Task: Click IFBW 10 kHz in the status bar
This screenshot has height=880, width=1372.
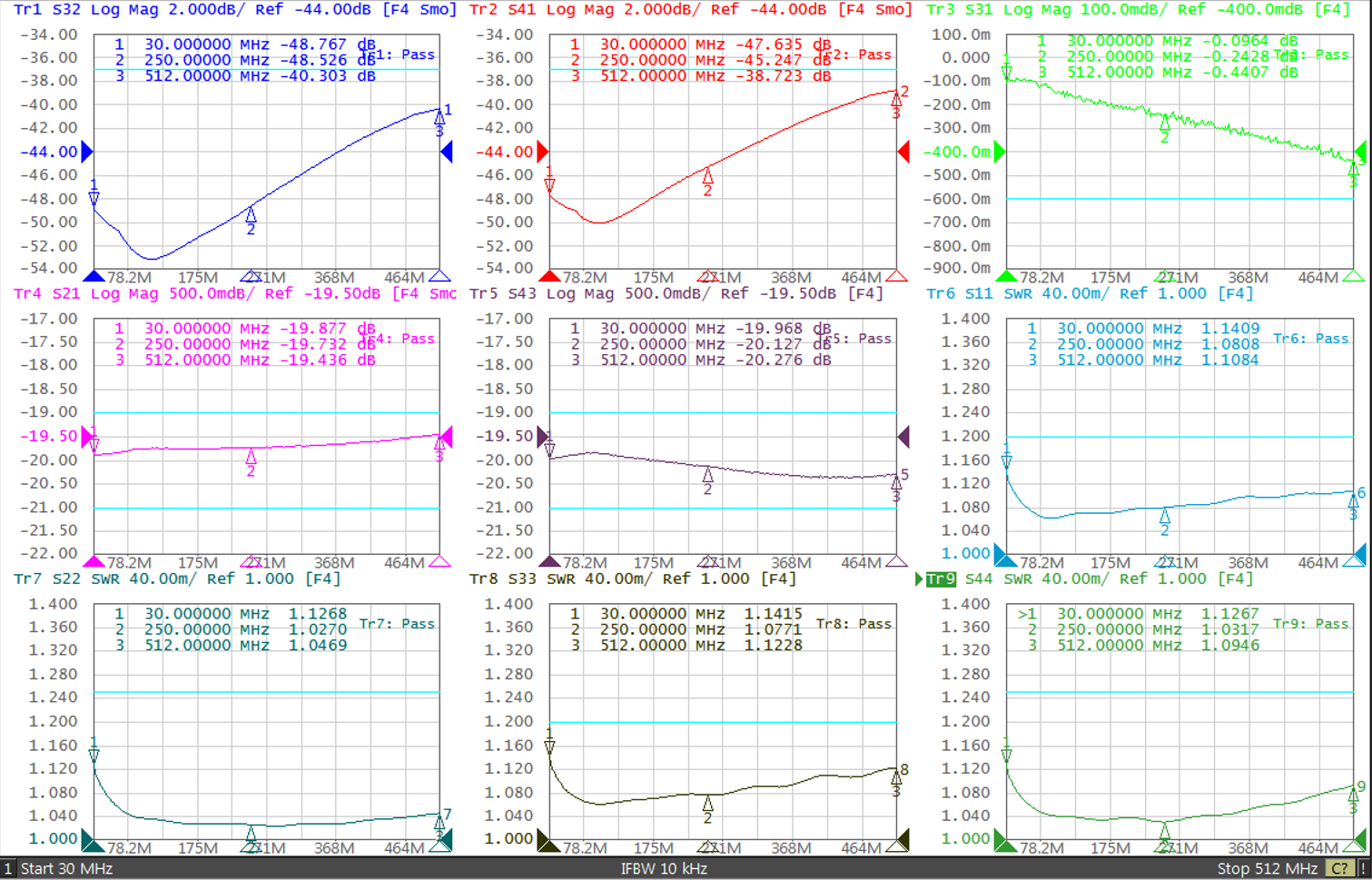Action: (664, 869)
